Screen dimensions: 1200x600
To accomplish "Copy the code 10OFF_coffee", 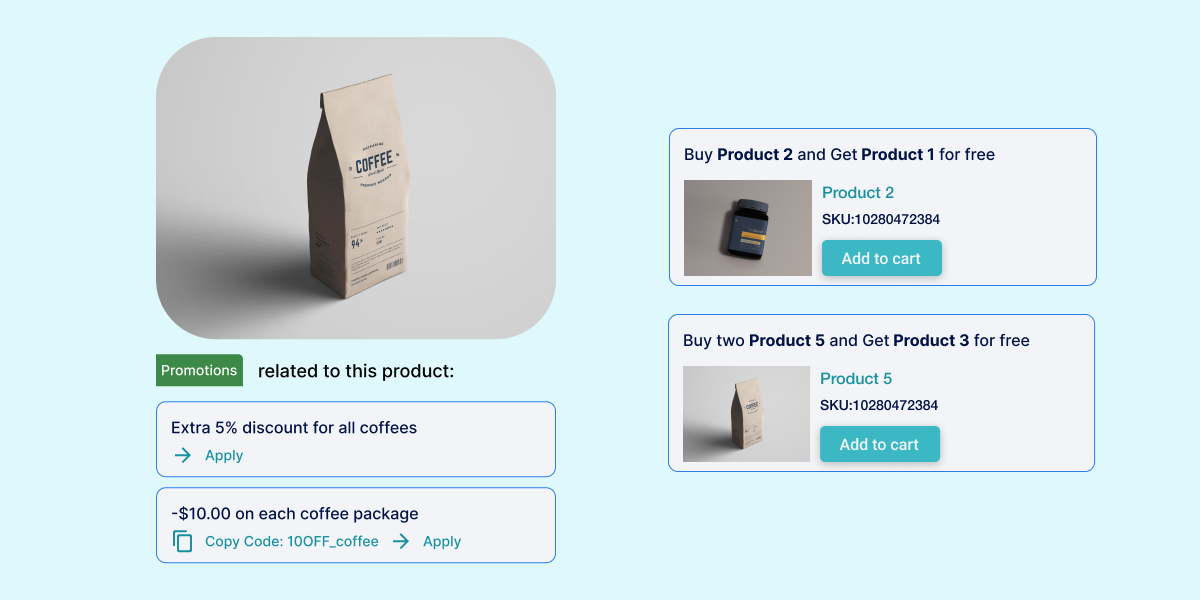I will (x=291, y=541).
